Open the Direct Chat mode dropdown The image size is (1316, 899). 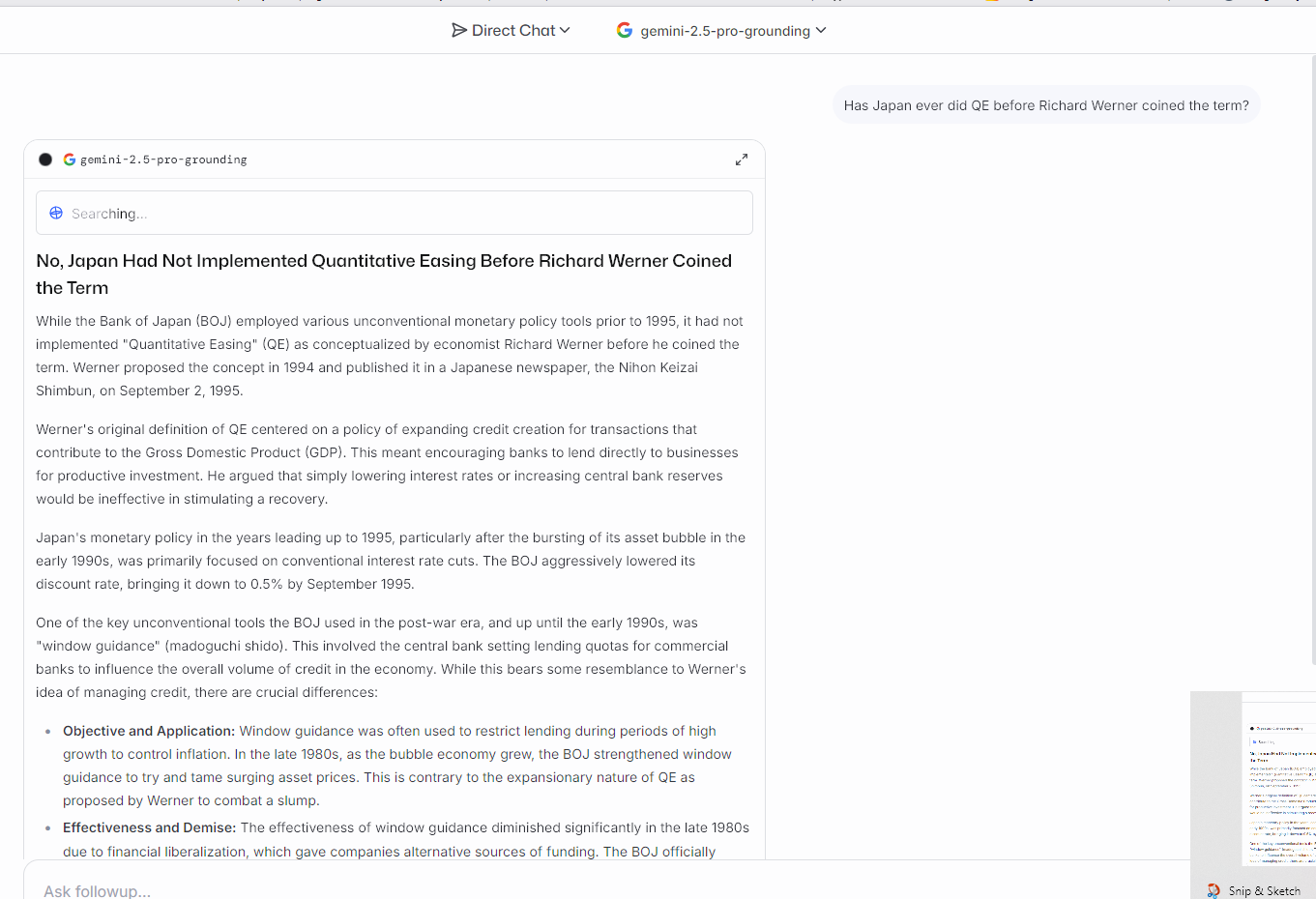click(x=511, y=30)
